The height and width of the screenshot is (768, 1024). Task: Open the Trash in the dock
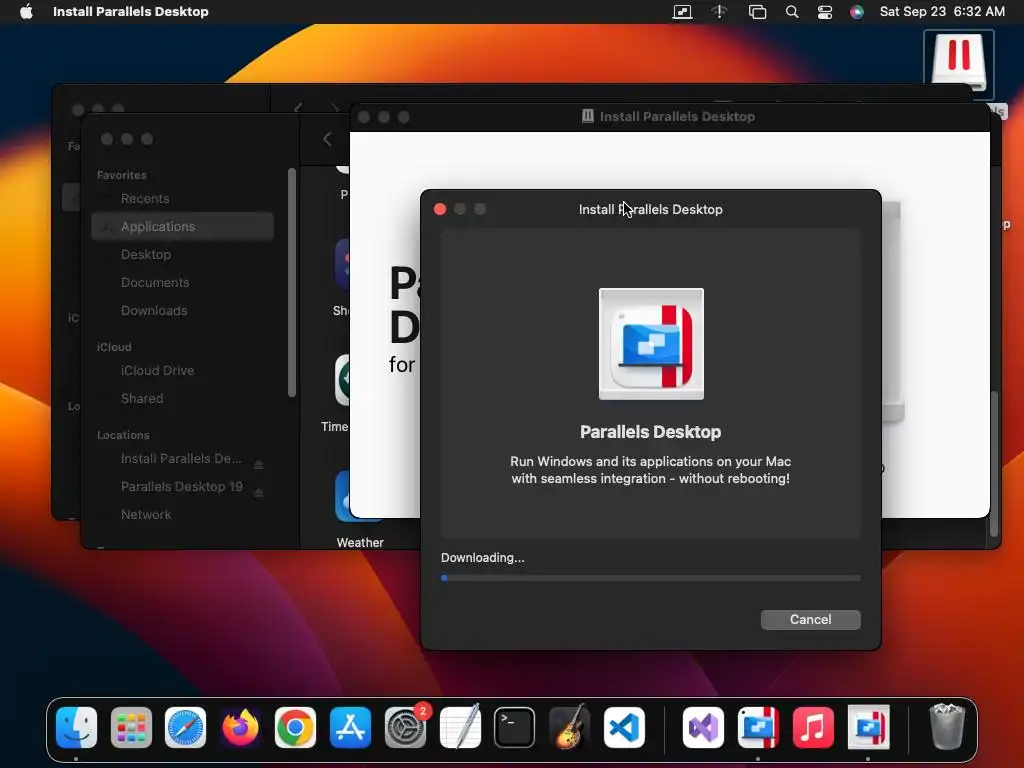tap(946, 727)
